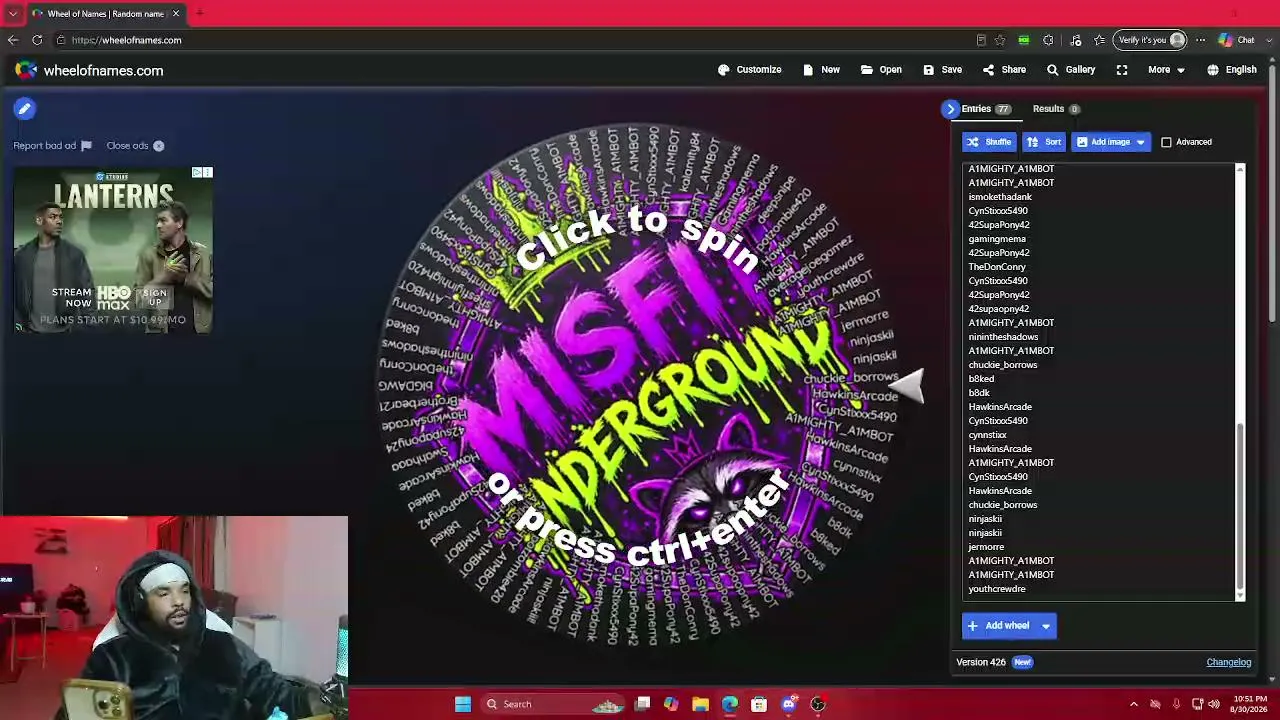Viewport: 1280px width, 720px height.
Task: Click the green extension icon in toolbar
Action: (x=1024, y=40)
